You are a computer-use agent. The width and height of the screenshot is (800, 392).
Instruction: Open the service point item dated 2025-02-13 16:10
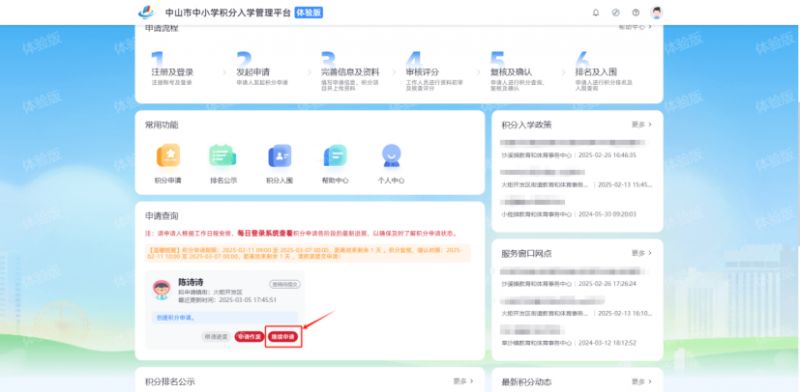(x=577, y=307)
